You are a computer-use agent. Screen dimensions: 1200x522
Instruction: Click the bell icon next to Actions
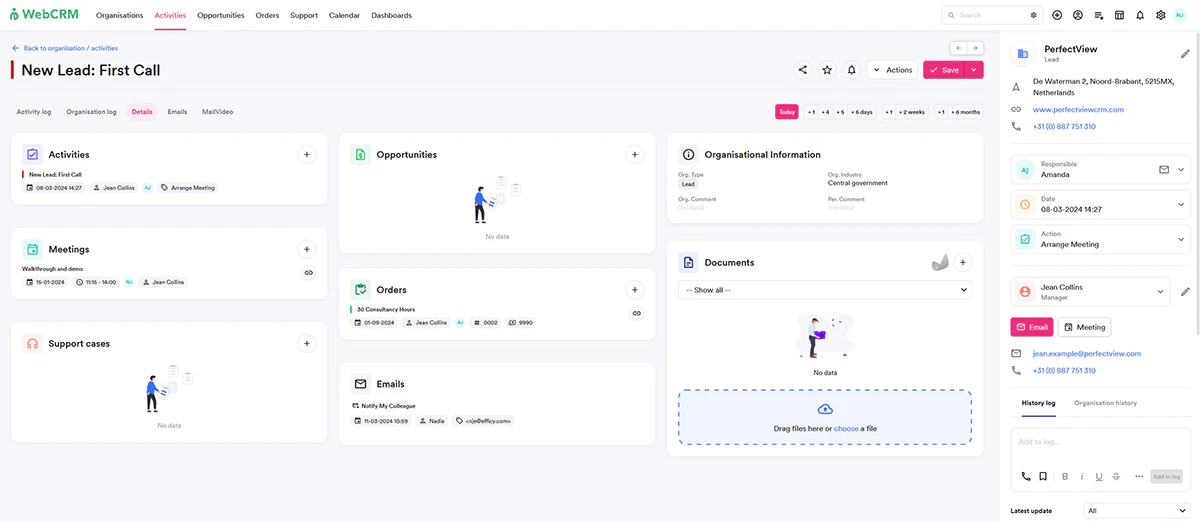tap(851, 70)
